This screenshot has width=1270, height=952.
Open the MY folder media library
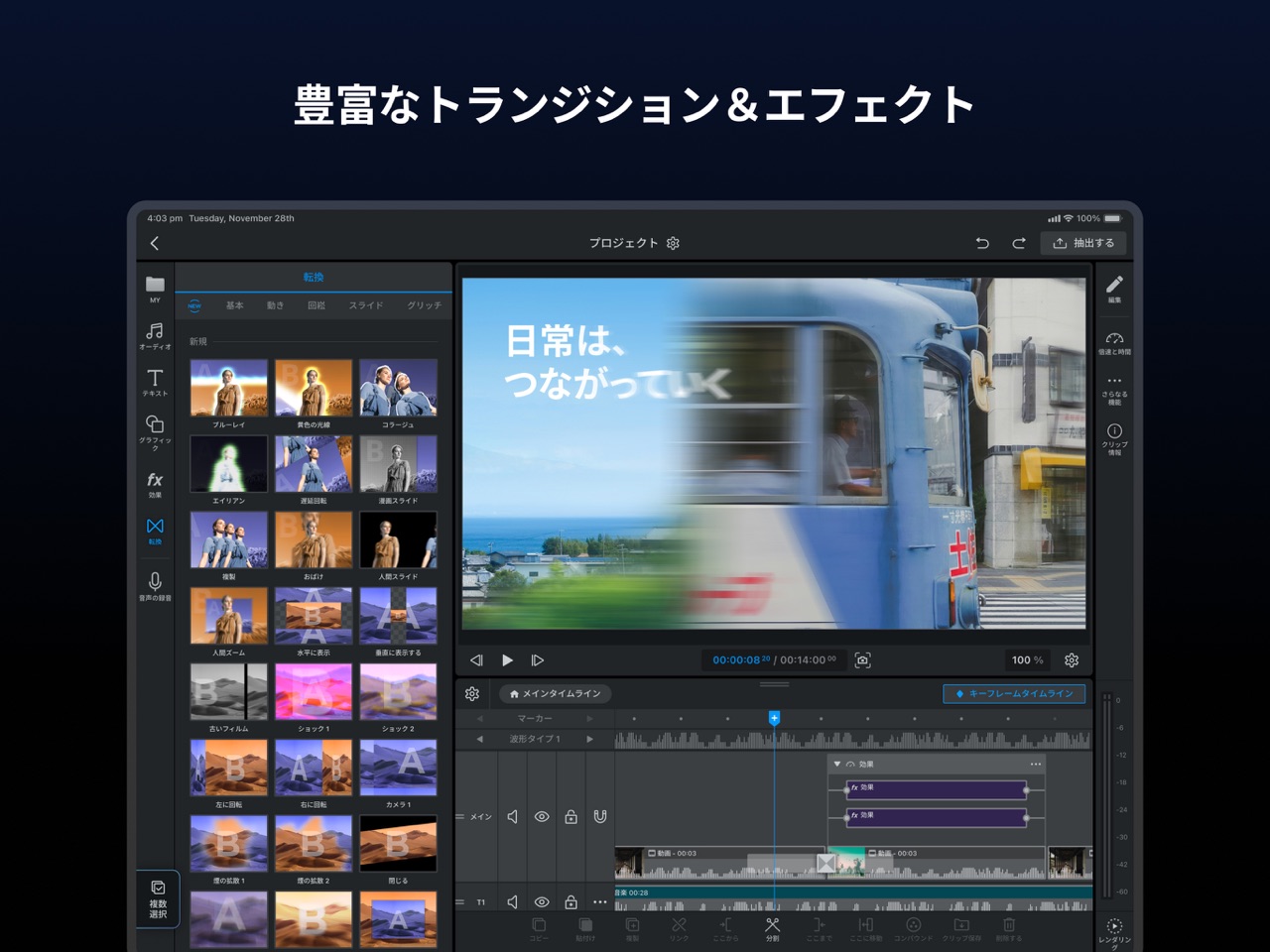[155, 289]
